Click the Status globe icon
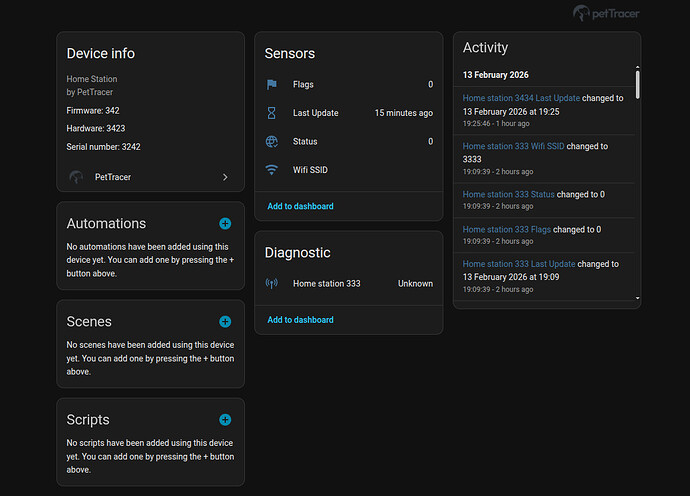Viewport: 690px width, 496px height. click(x=272, y=142)
